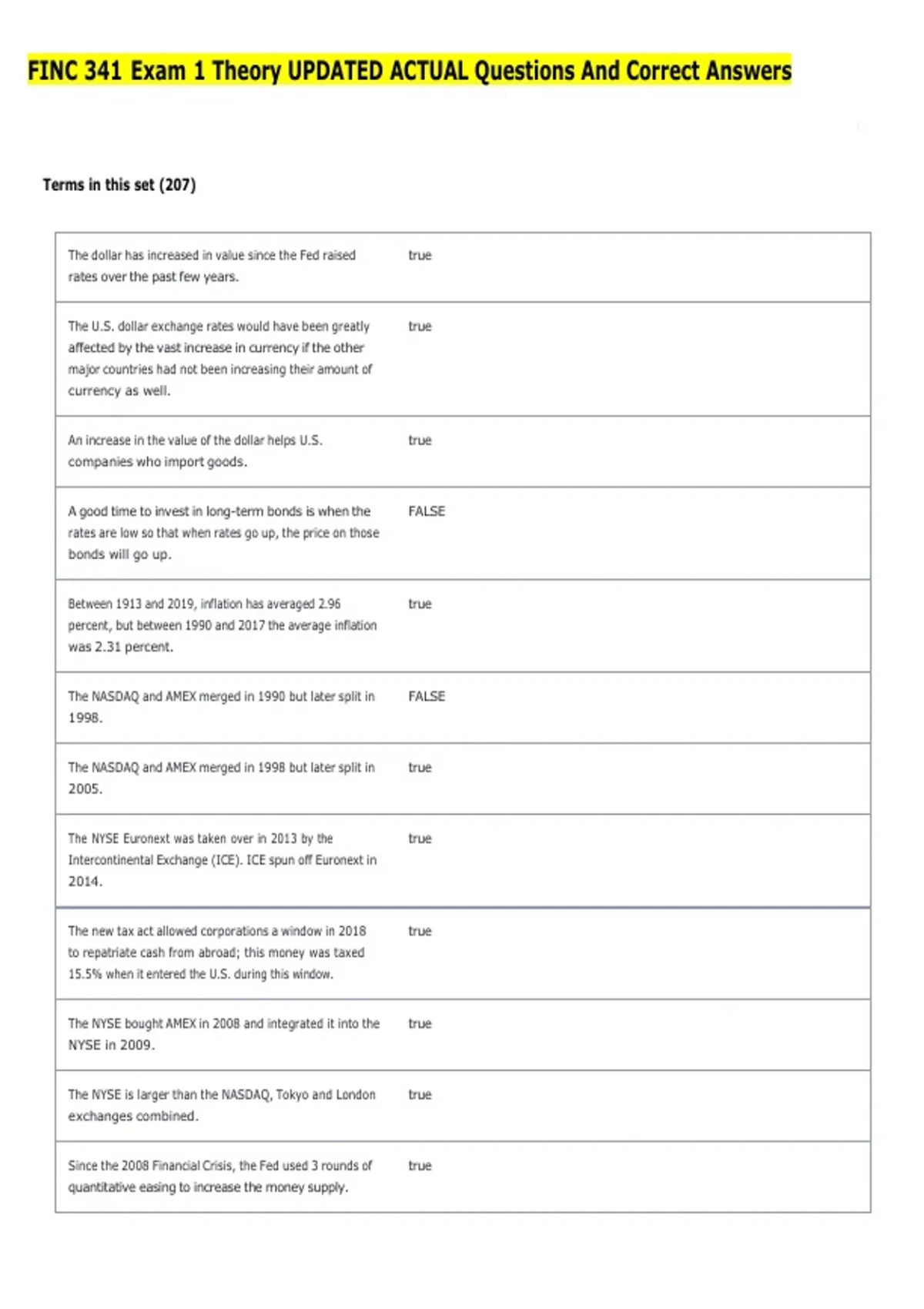Select the FALSE answer for the long-term bonds row
The height and width of the screenshot is (1309, 924).
click(x=427, y=511)
